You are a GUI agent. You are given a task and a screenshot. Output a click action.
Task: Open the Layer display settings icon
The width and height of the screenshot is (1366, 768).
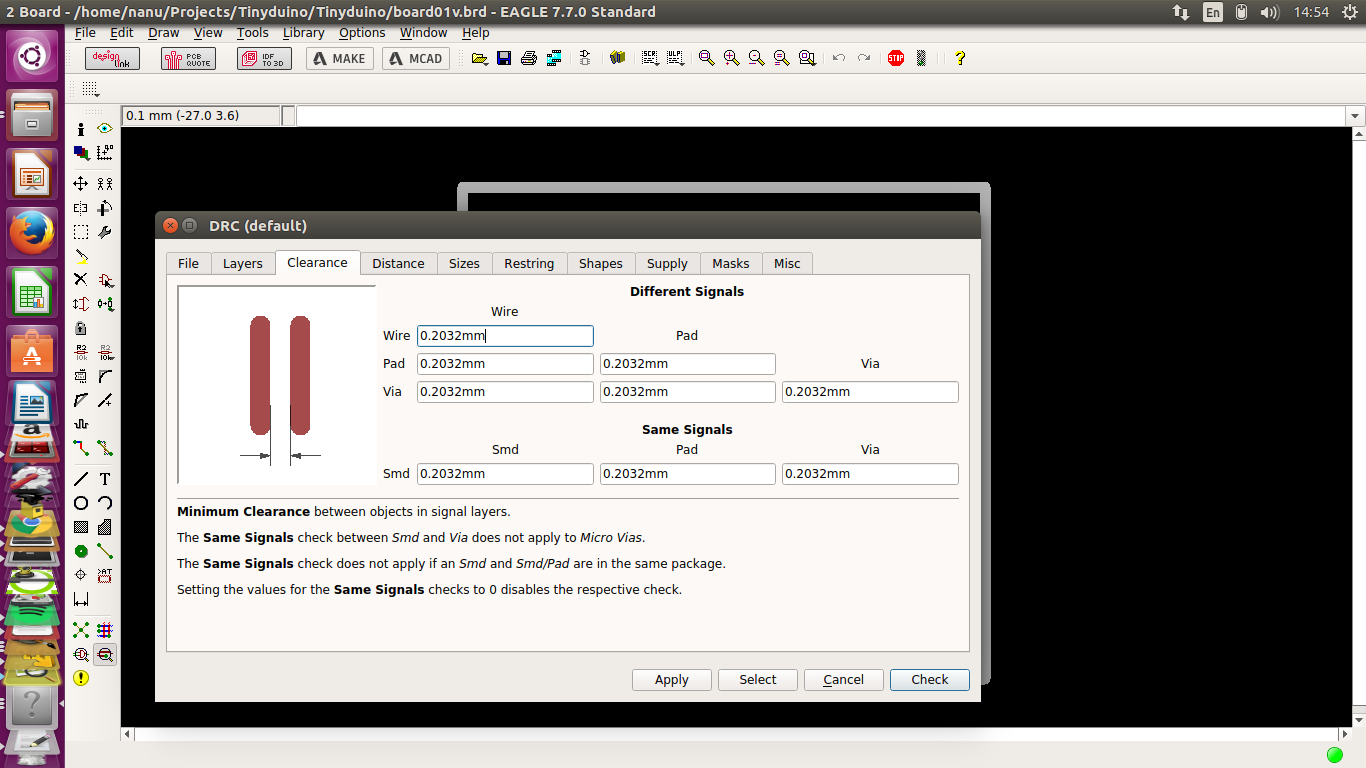(81, 153)
